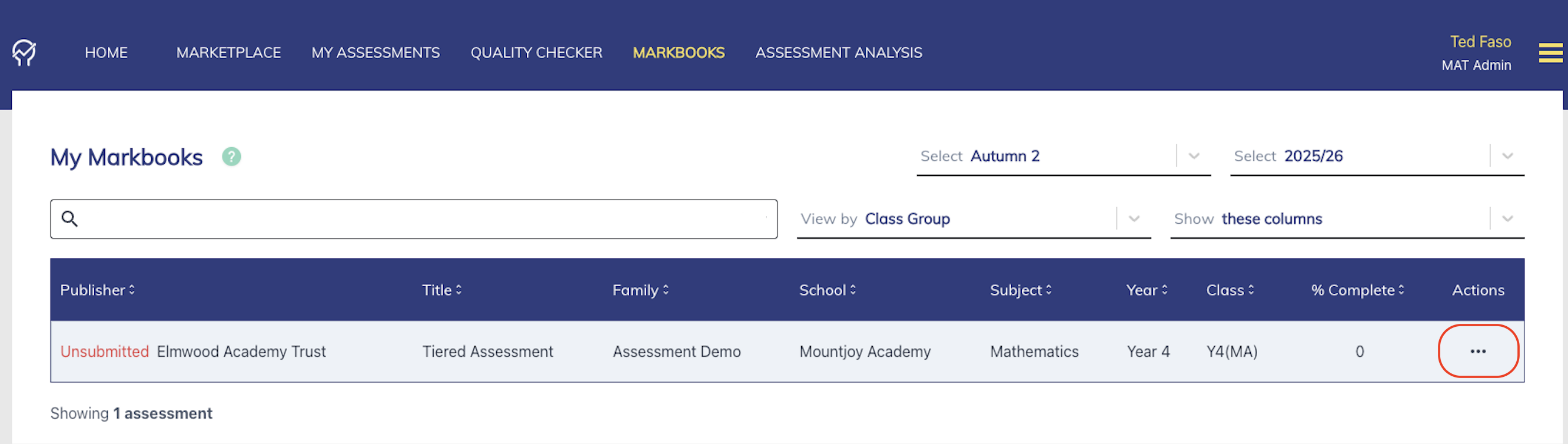This screenshot has width=1568, height=444.
Task: Open the hamburger menu icon
Action: click(1550, 53)
